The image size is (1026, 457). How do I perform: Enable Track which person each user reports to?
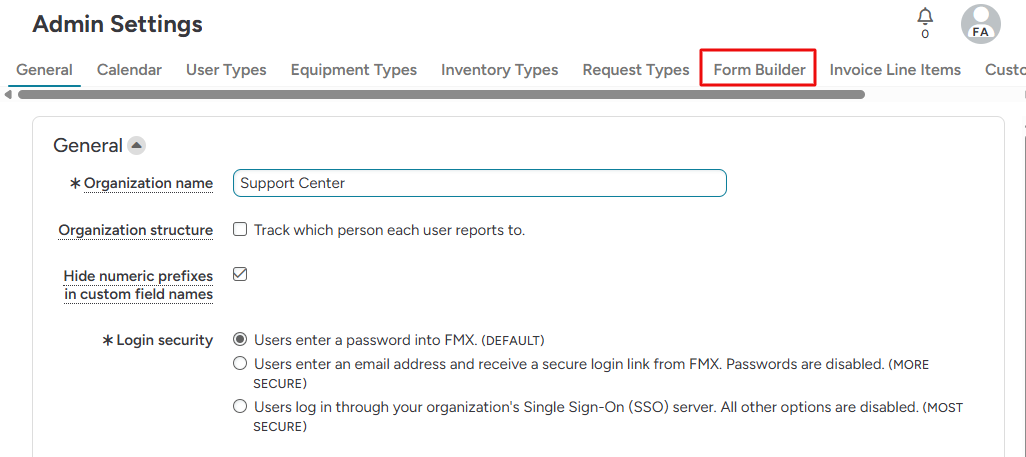[x=240, y=230]
